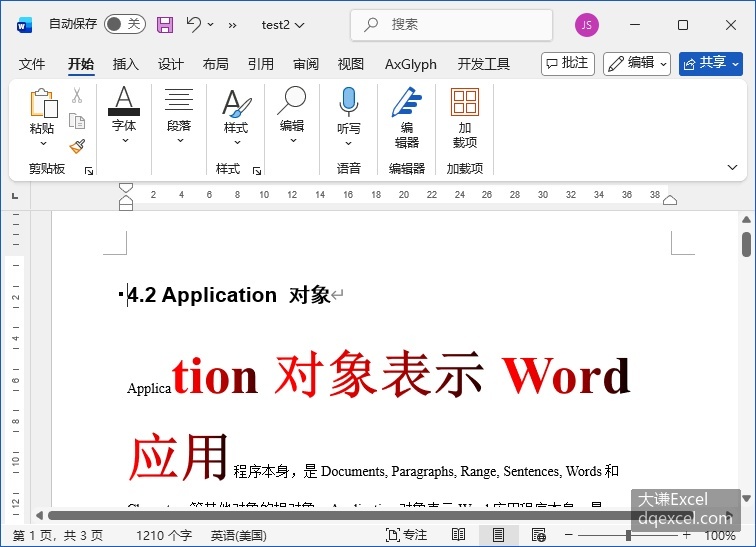This screenshot has height=547, width=756.
Task: Switch to Web Layout view icon
Action: [x=539, y=534]
